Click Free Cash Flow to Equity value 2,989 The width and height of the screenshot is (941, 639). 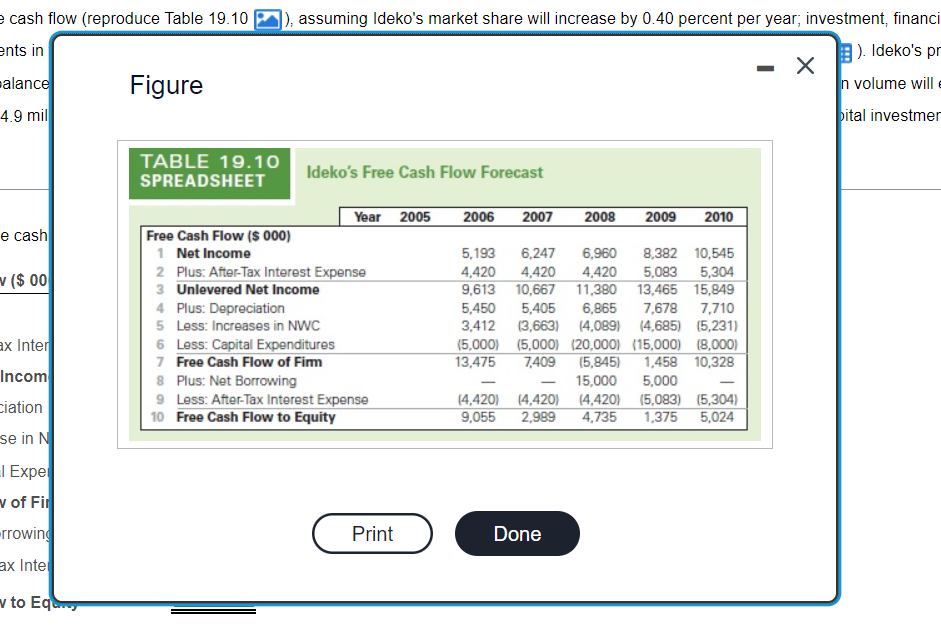click(538, 417)
